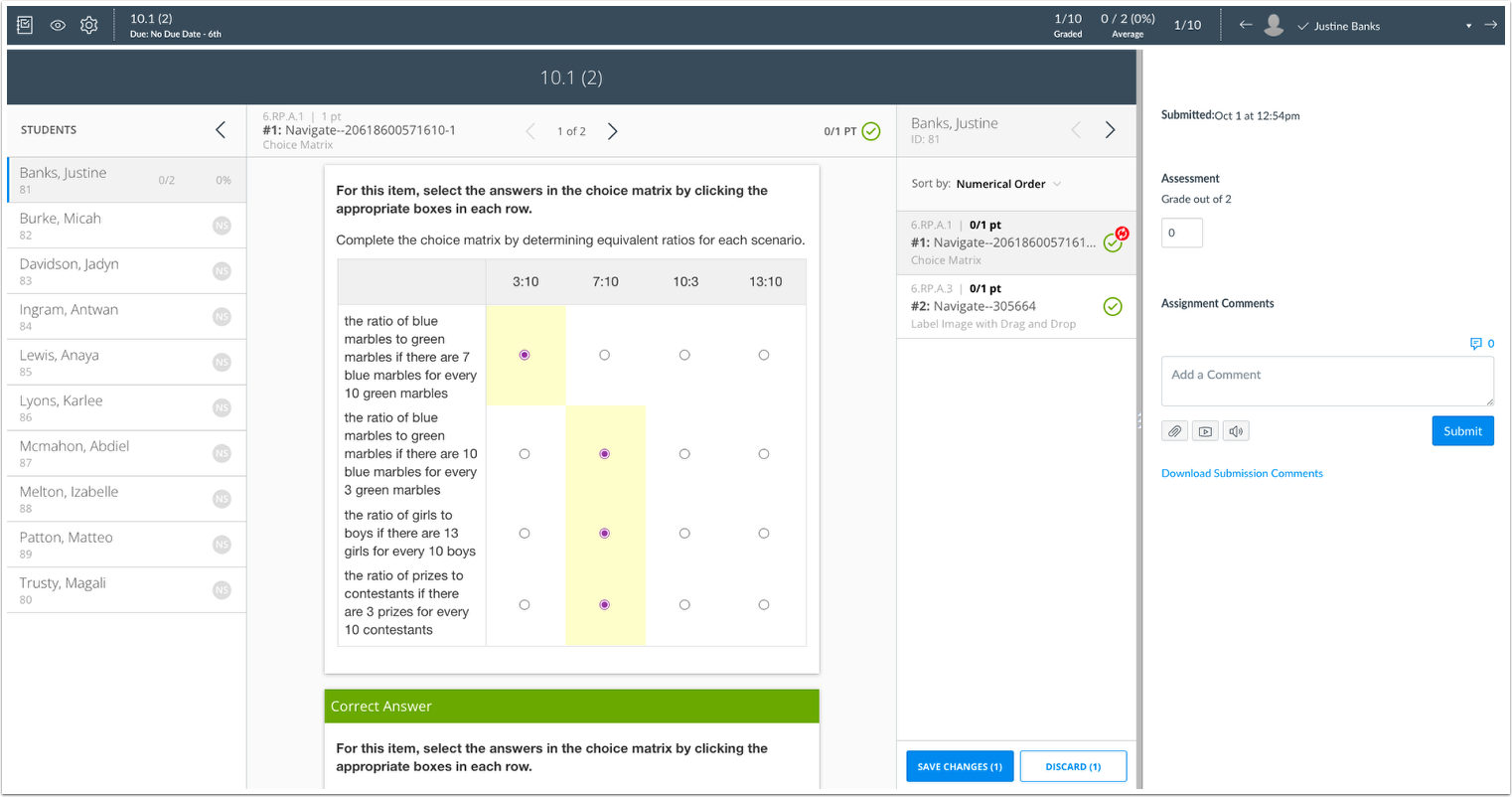Collapse the STUDENTS panel with the chevron
The height and width of the screenshot is (797, 1512).
point(221,128)
